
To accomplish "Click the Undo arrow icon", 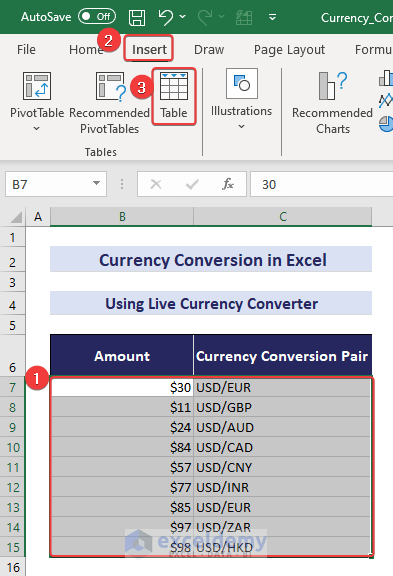I will click(x=165, y=17).
